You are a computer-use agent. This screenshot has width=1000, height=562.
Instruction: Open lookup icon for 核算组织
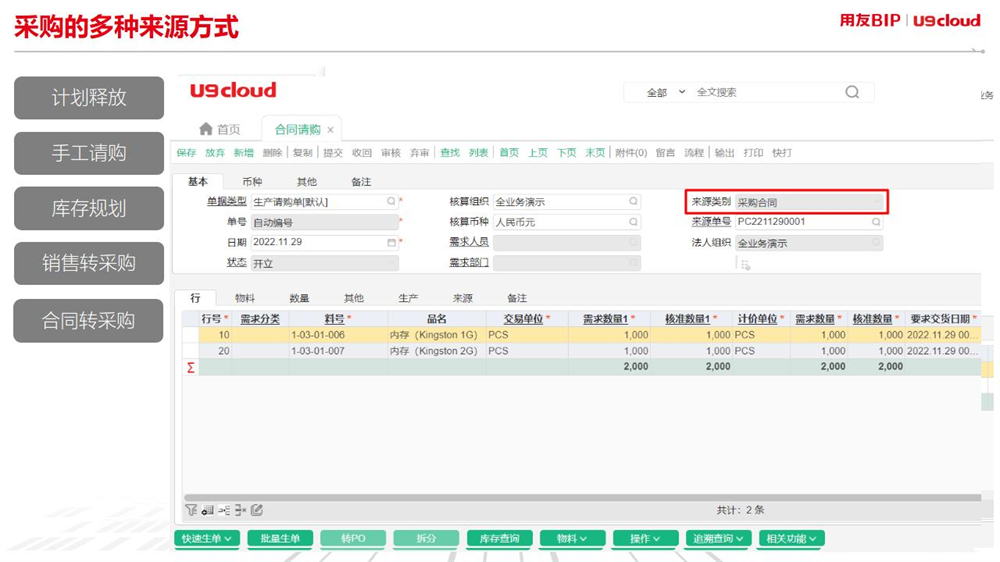tap(633, 202)
